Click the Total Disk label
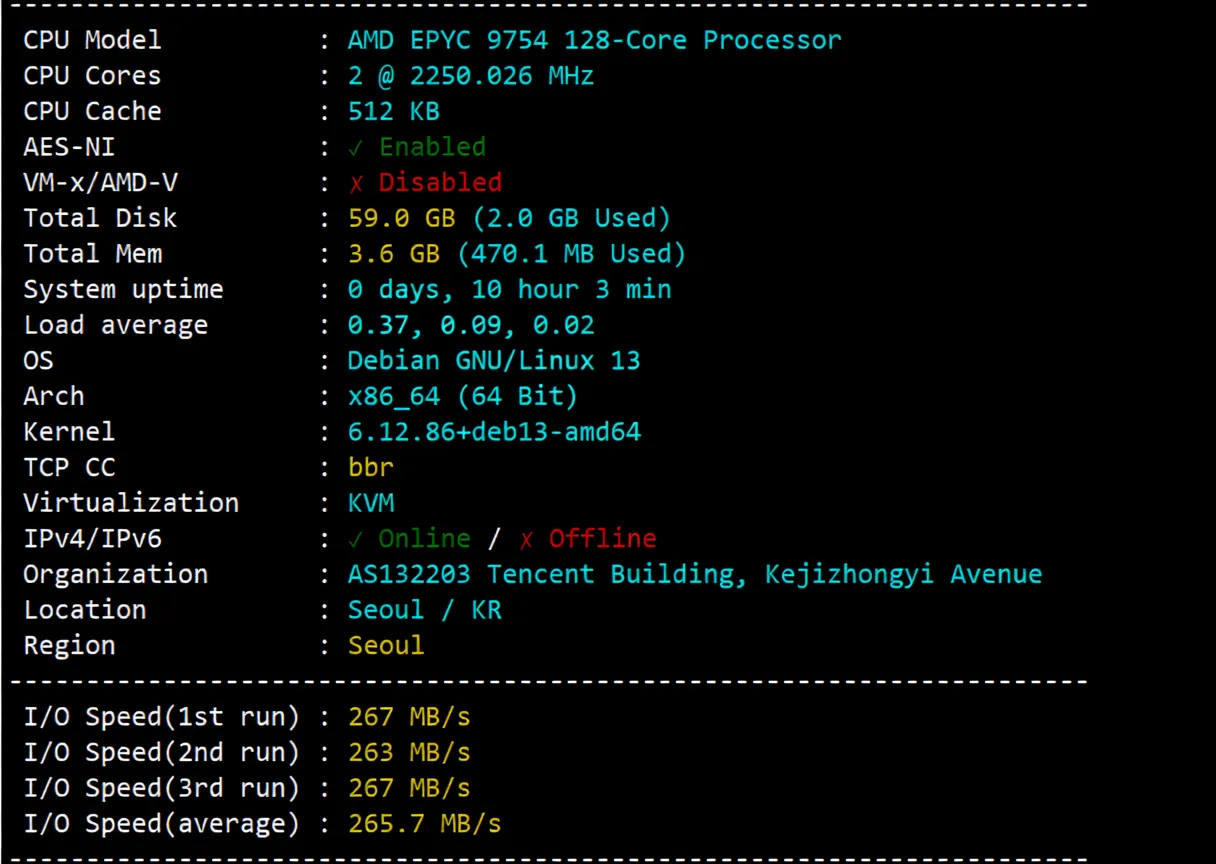1216x864 pixels. [100, 218]
